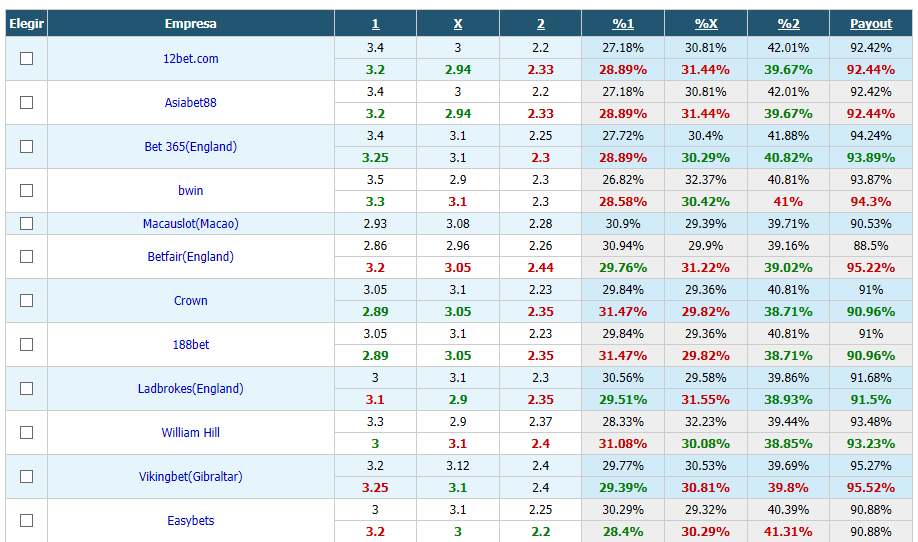918x542 pixels.
Task: Sort by the 2 column header
Action: (540, 24)
